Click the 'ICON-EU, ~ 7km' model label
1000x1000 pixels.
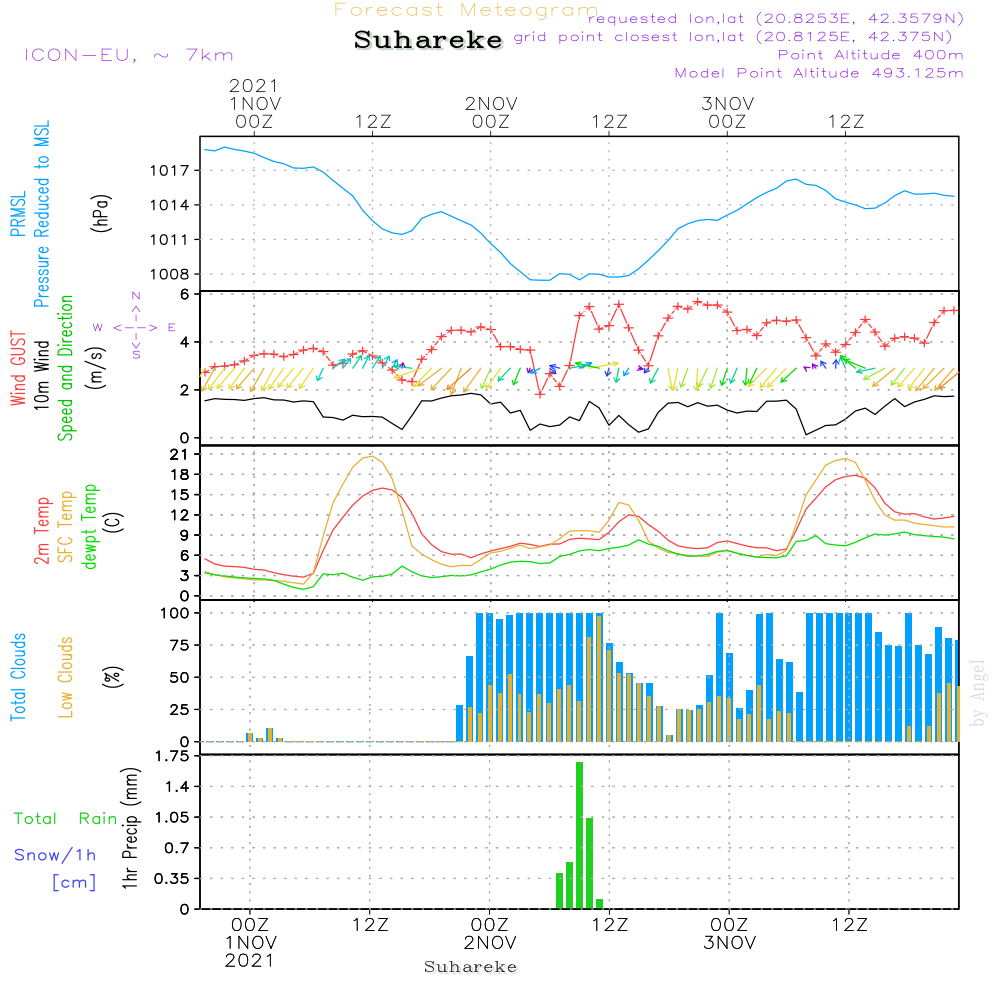(129, 55)
